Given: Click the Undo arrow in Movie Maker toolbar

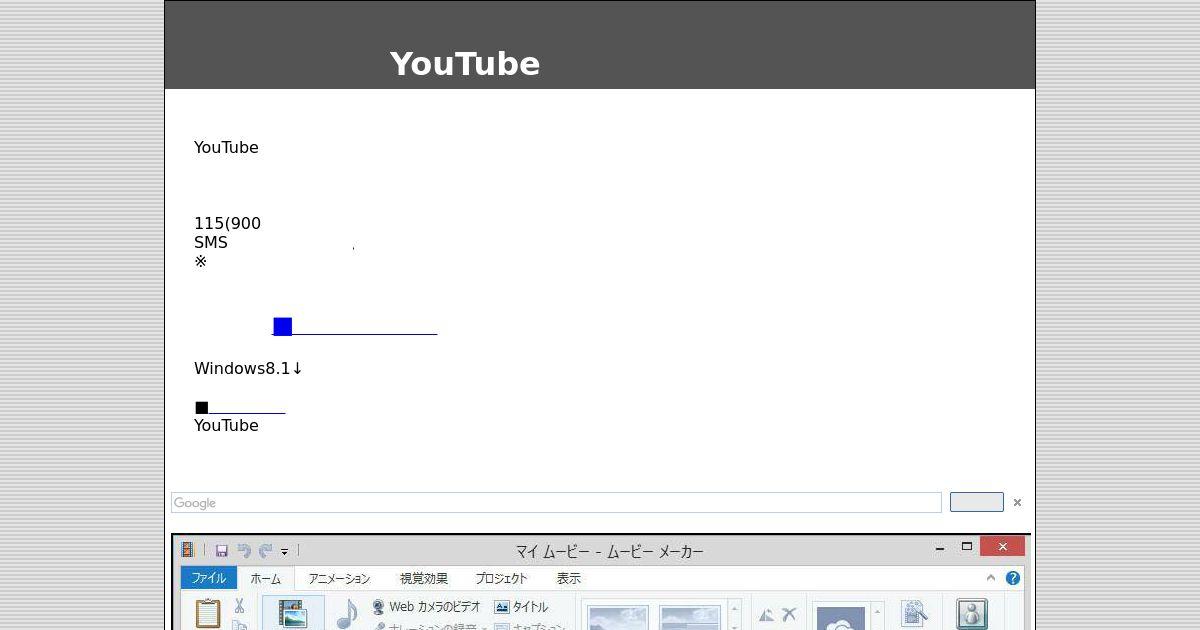Looking at the screenshot, I should tap(244, 551).
